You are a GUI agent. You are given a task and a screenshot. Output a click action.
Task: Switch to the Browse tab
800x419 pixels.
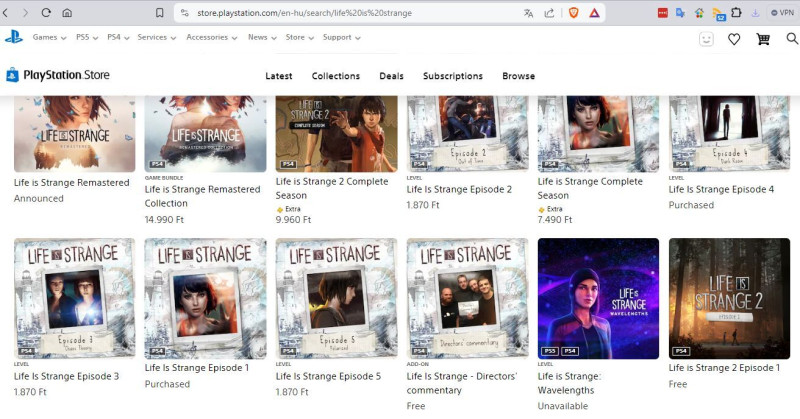coord(518,76)
